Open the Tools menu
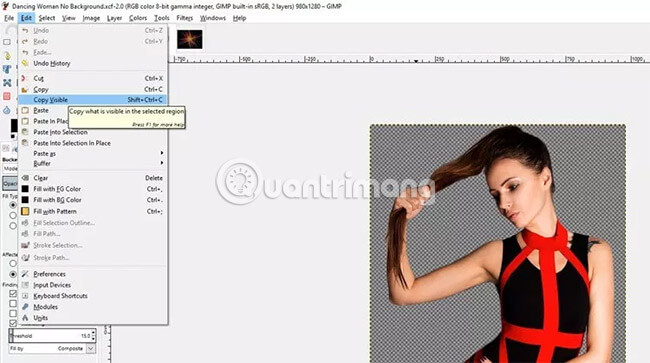The width and height of the screenshot is (650, 363). (x=161, y=18)
